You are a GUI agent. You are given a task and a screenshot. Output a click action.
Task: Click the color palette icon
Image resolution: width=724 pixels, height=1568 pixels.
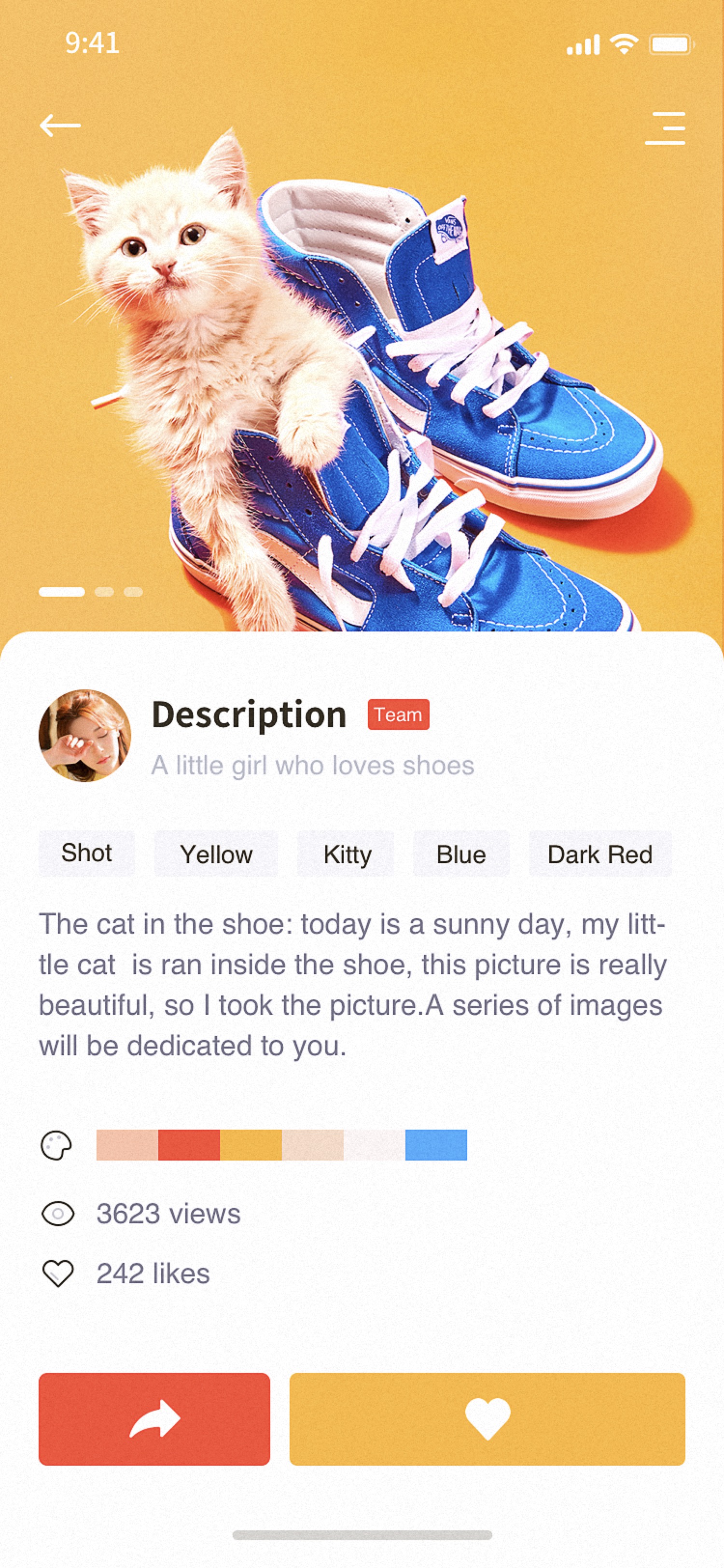[56, 1146]
